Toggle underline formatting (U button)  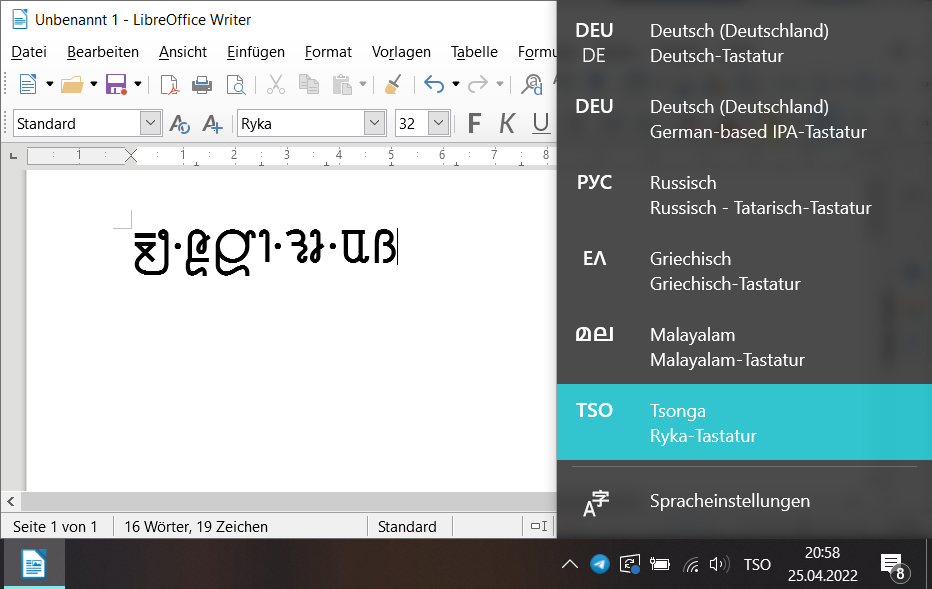pos(541,124)
